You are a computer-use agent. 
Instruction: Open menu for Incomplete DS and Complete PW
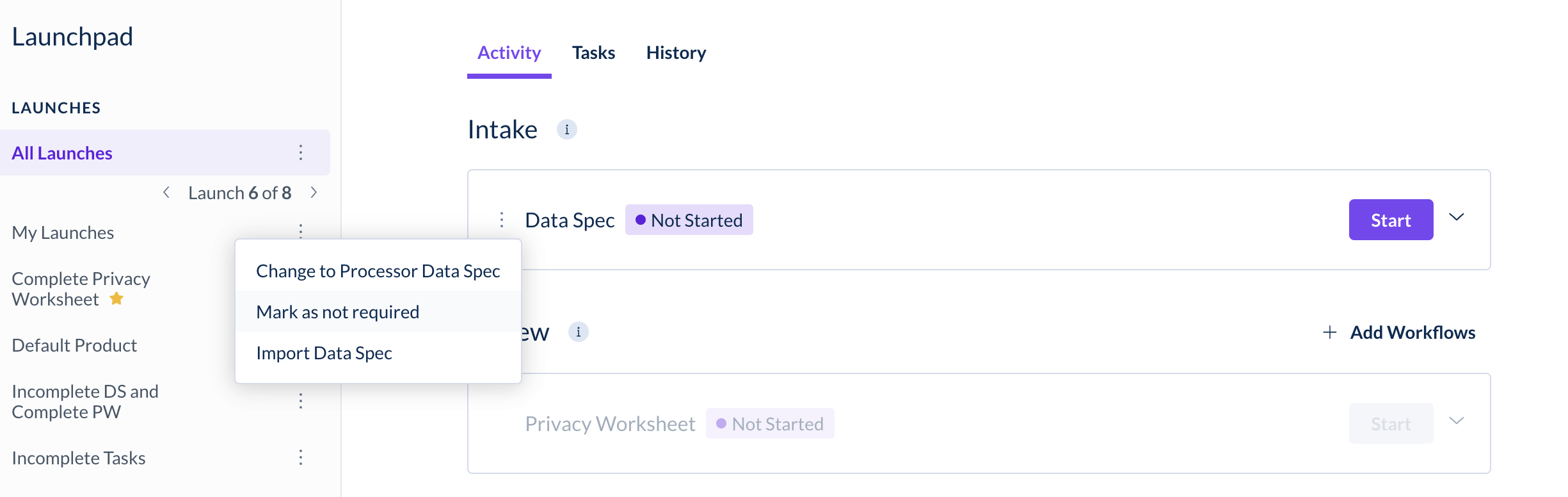pos(300,401)
